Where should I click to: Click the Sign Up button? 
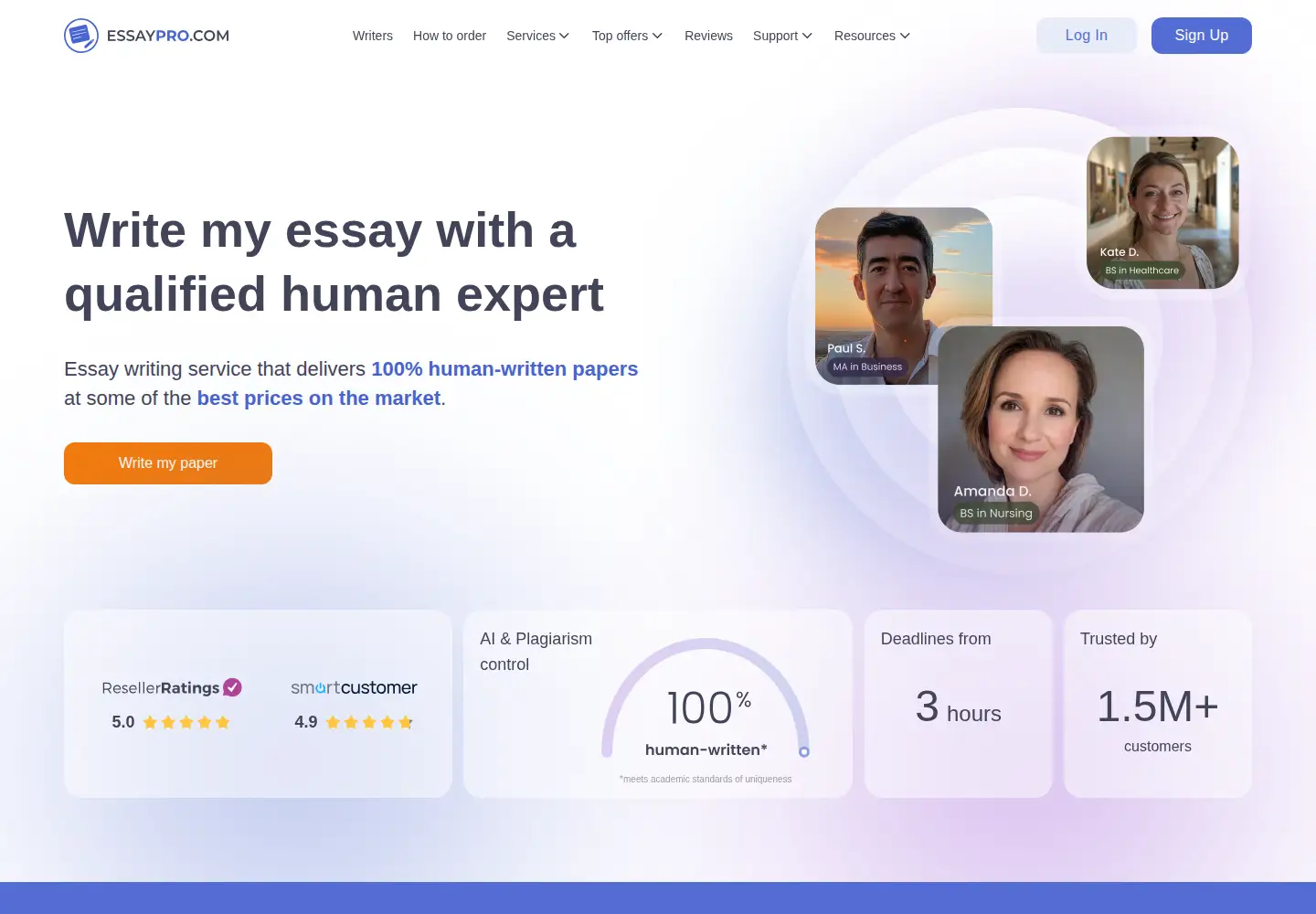coord(1202,36)
